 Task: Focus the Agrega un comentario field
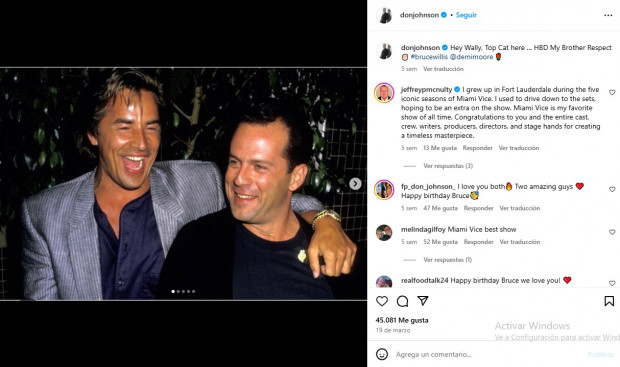coord(489,354)
